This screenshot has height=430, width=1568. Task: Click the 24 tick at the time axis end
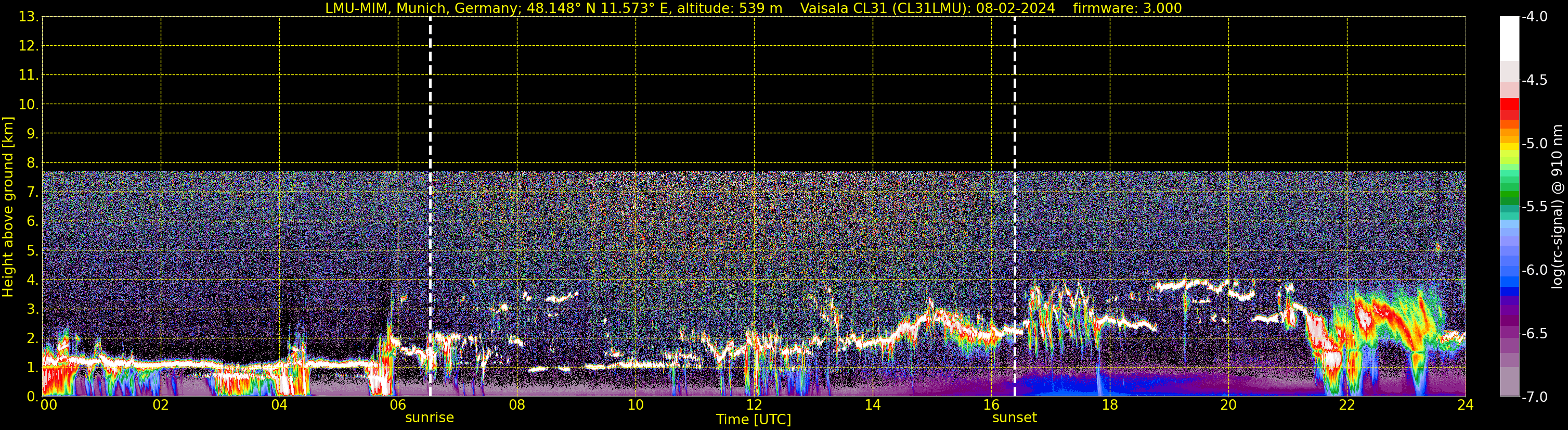tap(1465, 406)
